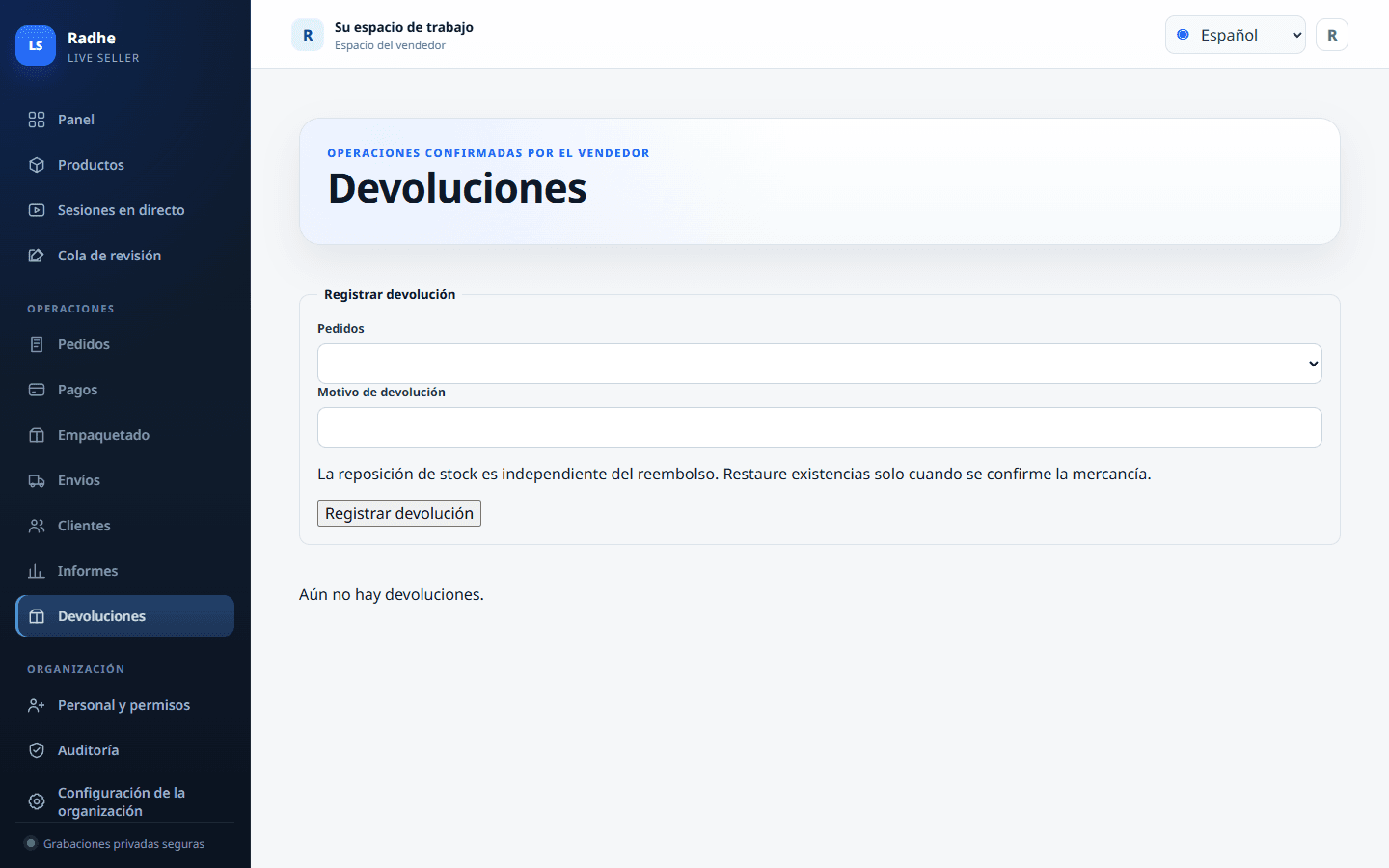Viewport: 1389px width, 868px height.
Task: Click the Sesiones en directo video icon
Action: coord(37,210)
